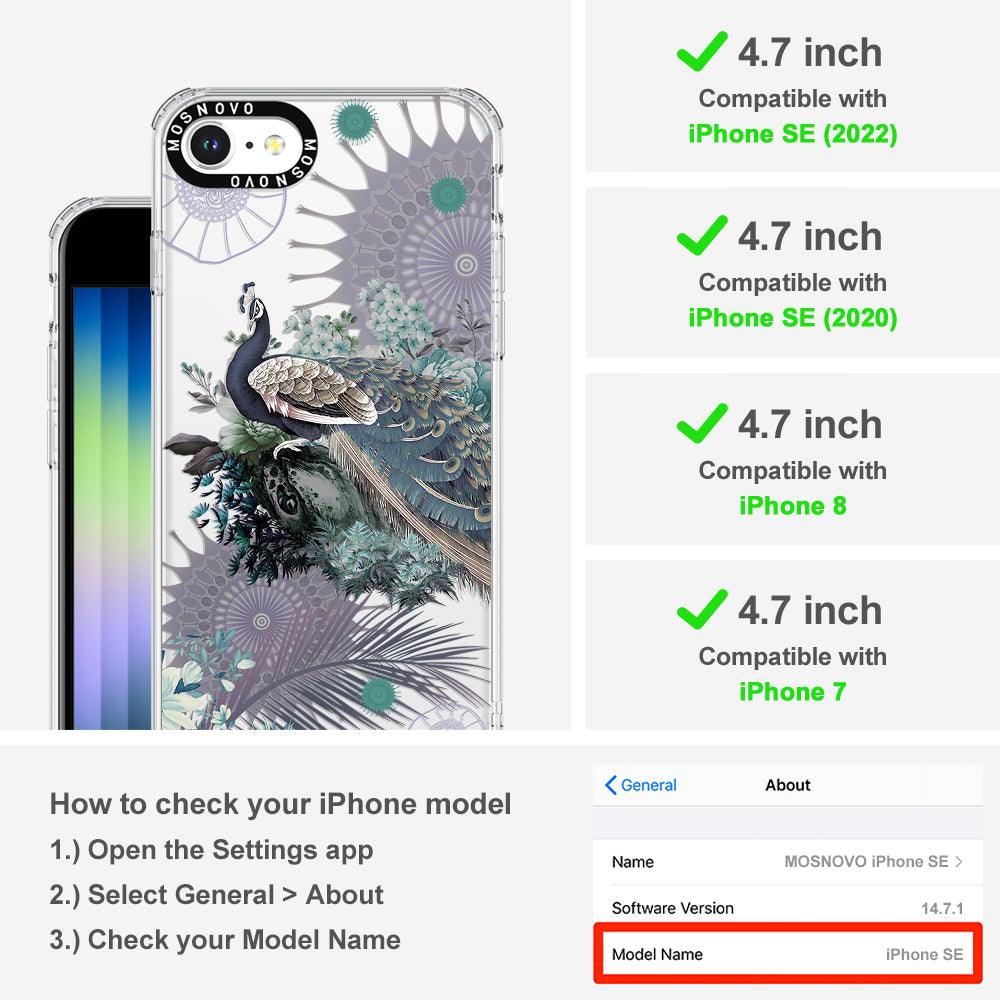
Task: Go back to General settings
Action: click(641, 785)
